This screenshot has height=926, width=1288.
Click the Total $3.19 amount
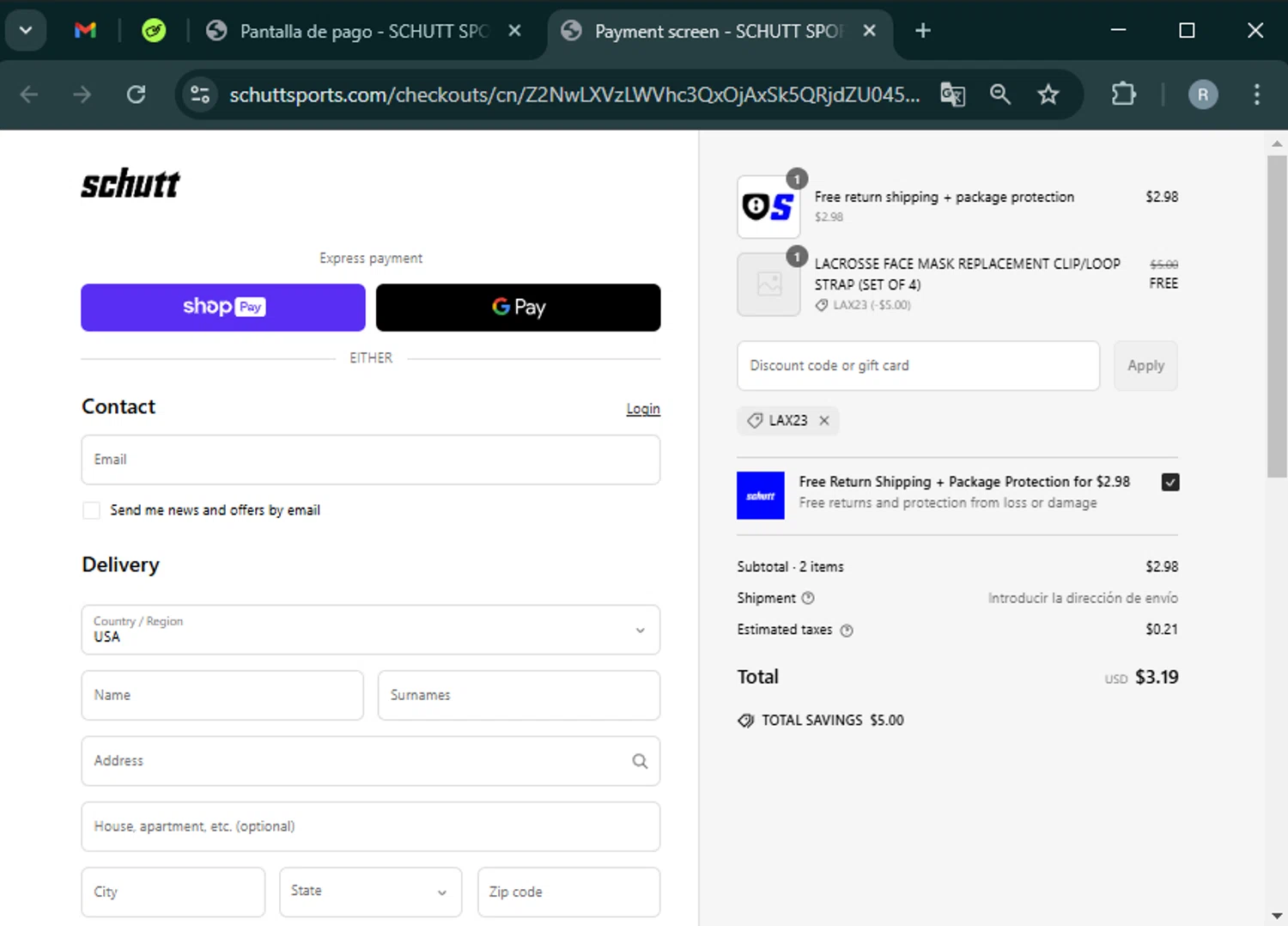click(1157, 678)
